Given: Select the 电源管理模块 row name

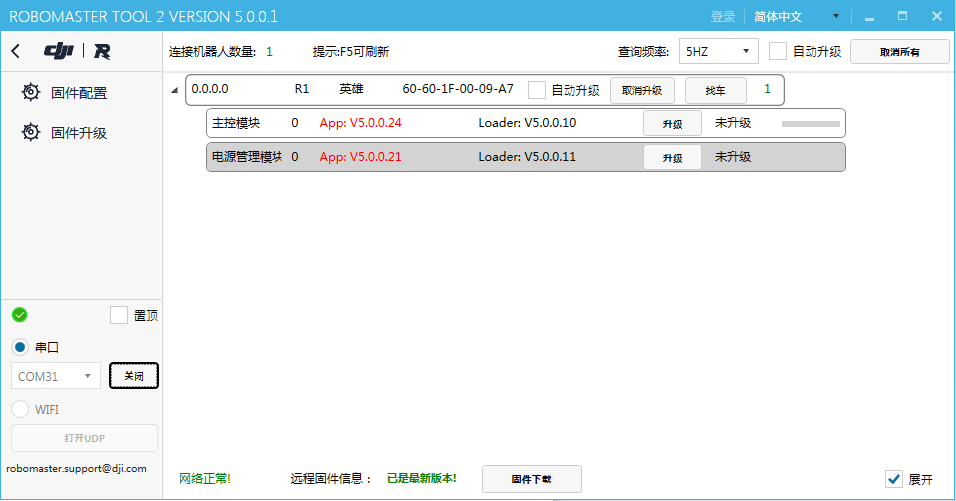Looking at the screenshot, I should point(247,157).
